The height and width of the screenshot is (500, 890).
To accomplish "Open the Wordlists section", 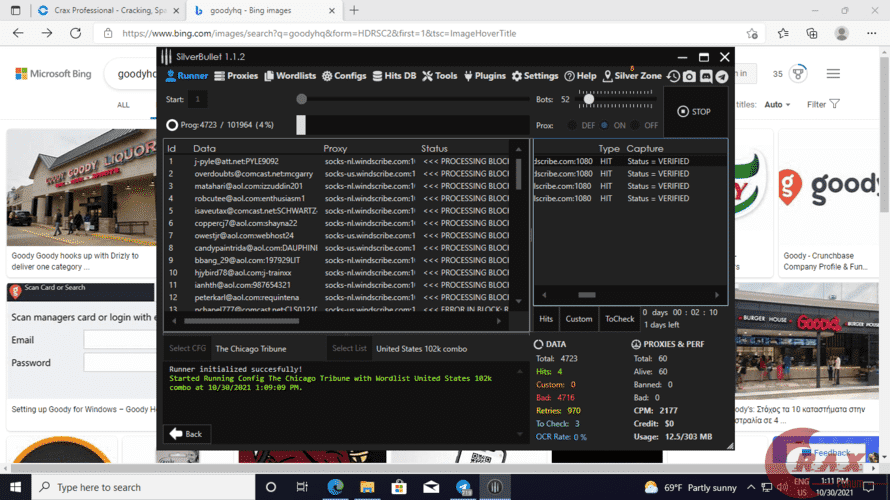I will 289,76.
